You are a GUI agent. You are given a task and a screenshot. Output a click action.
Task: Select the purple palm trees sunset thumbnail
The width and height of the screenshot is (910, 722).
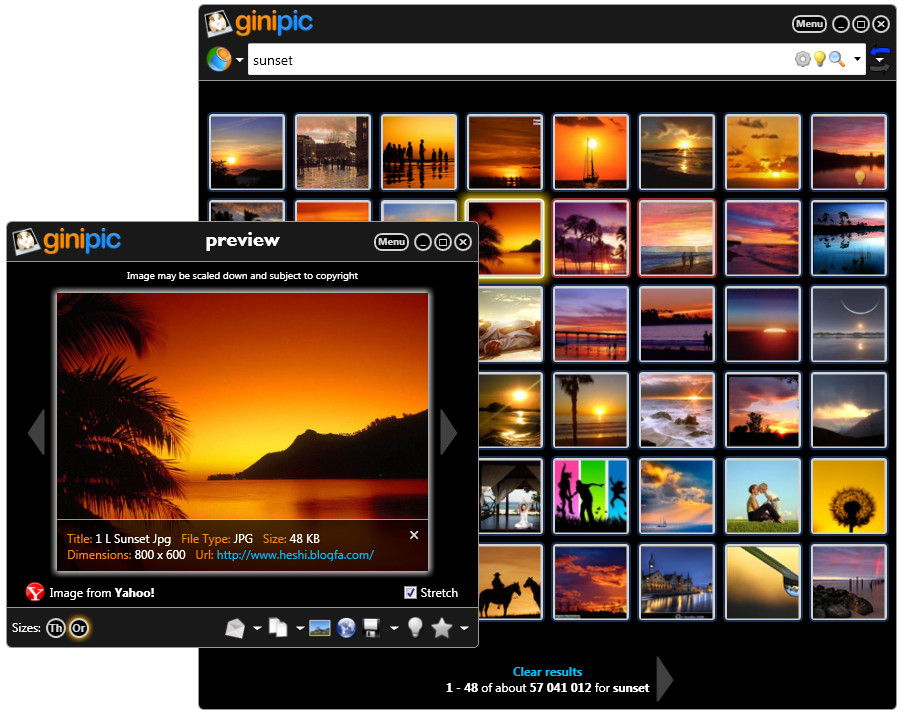[591, 238]
